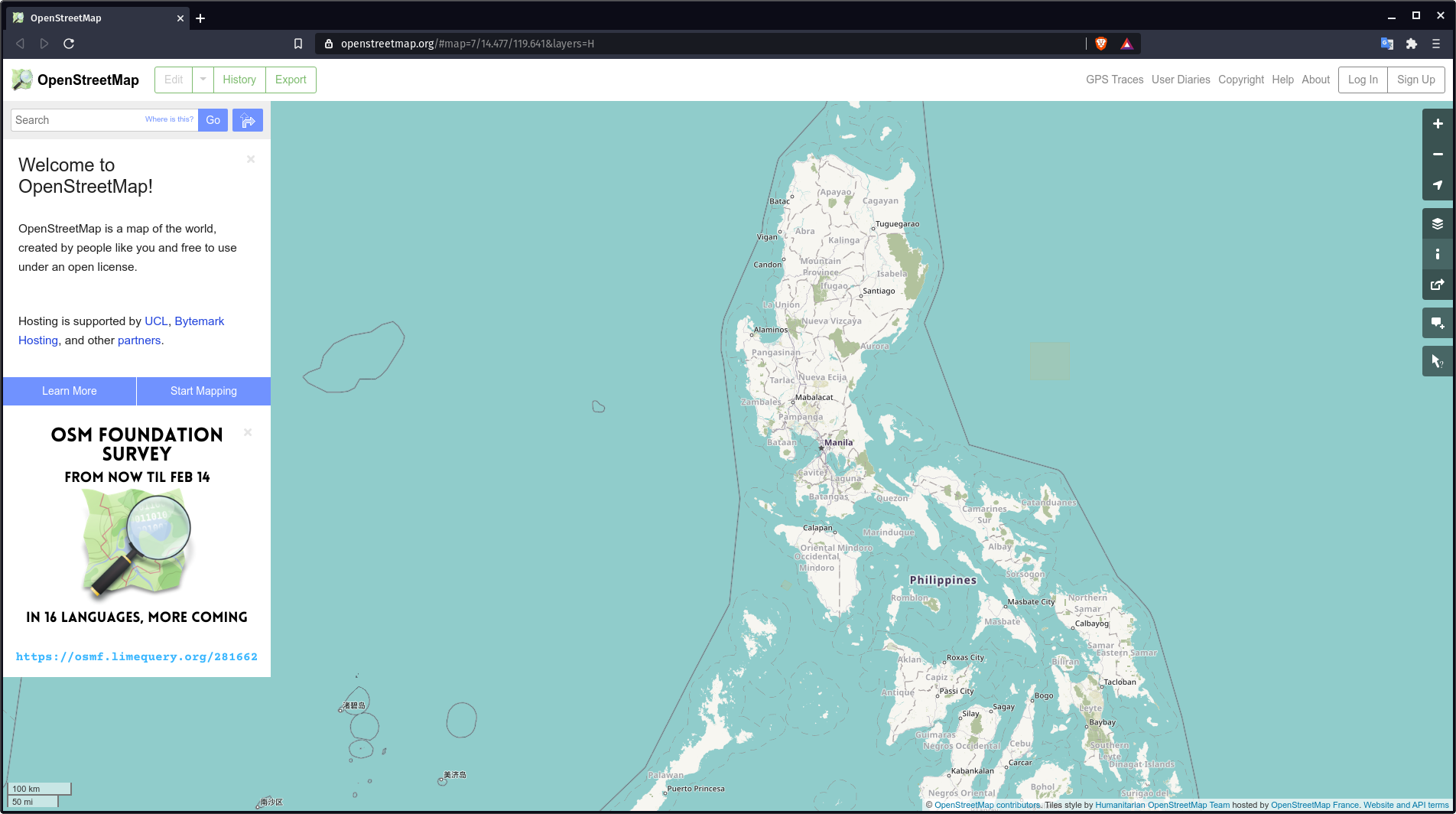The image size is (1456, 814).
Task: Activate the query features tool
Action: pyautogui.click(x=1438, y=360)
